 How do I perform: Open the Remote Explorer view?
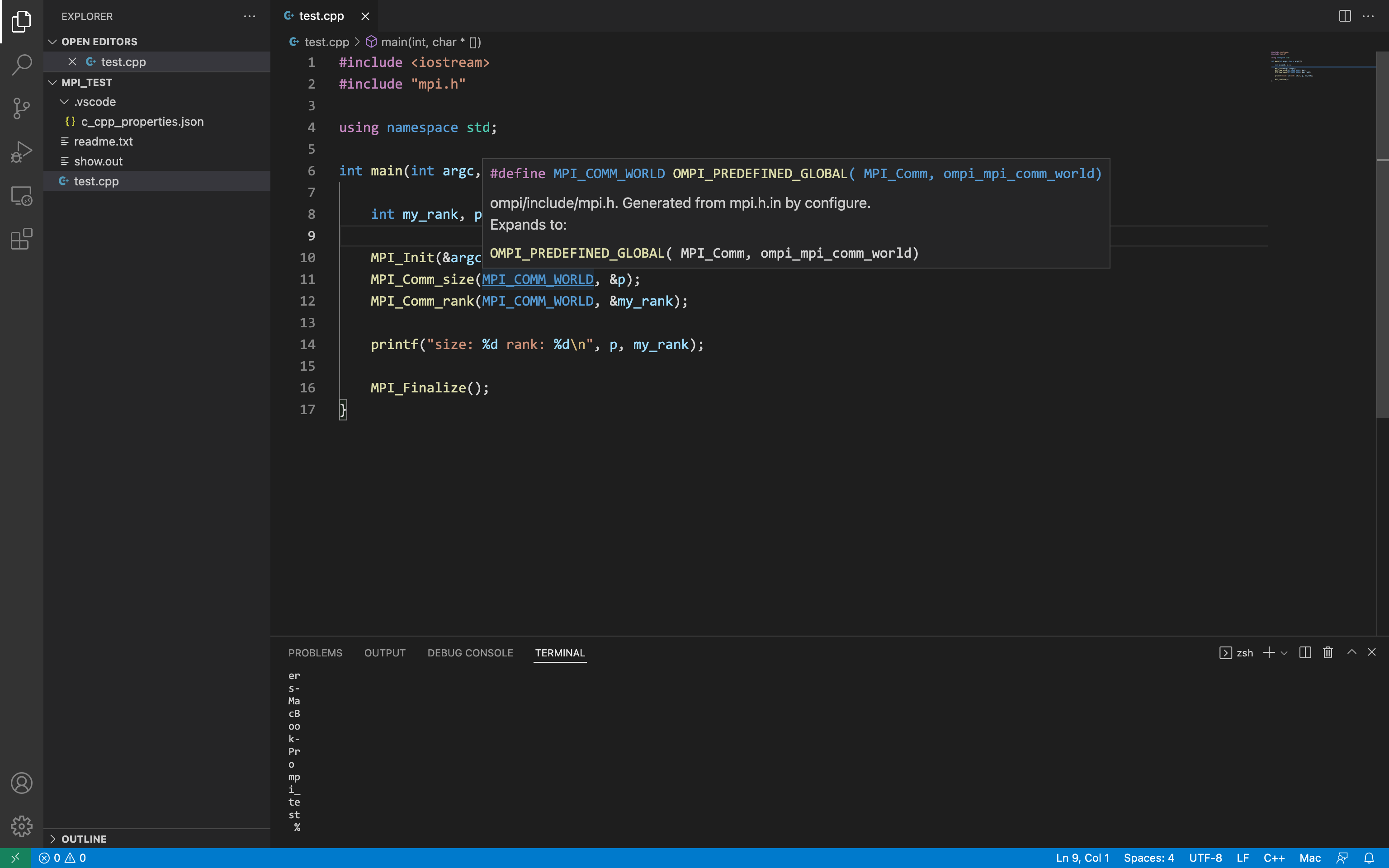pos(21,196)
